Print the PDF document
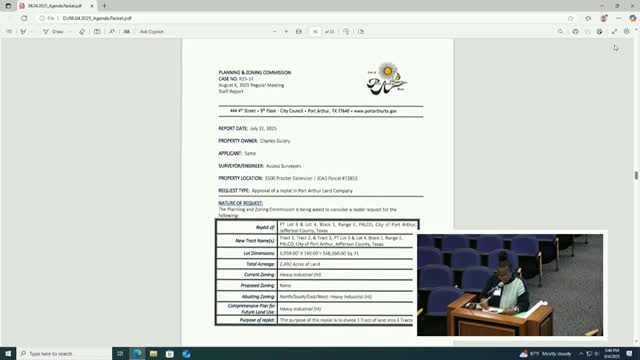Screen dimensions: 640x360 point(575,31)
